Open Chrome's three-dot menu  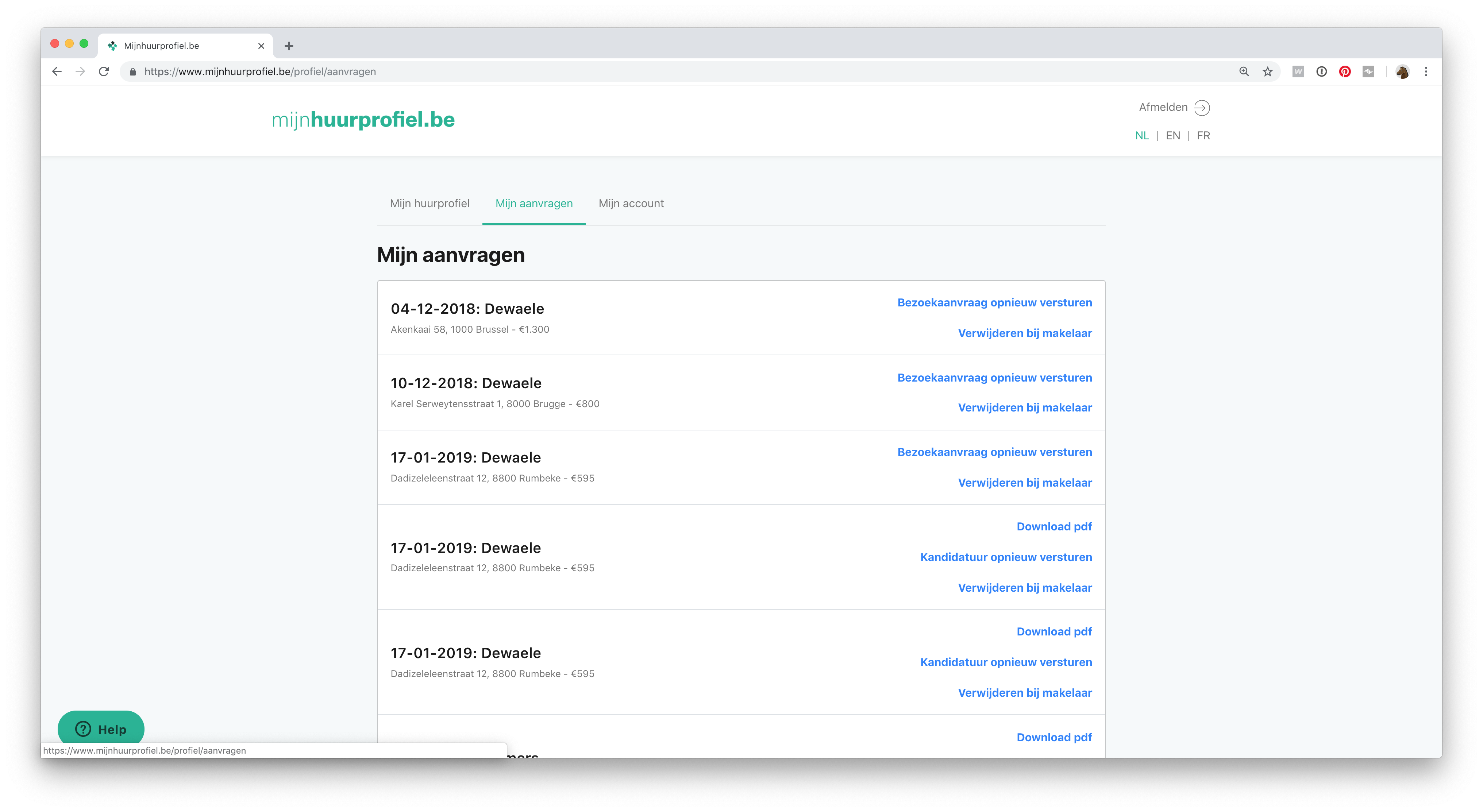1426,71
